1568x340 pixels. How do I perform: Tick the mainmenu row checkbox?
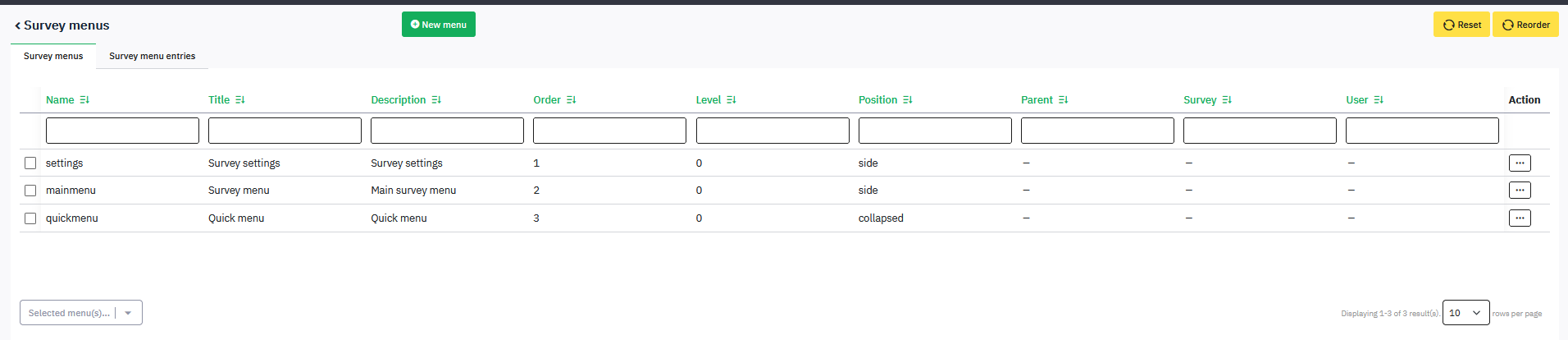coord(30,191)
